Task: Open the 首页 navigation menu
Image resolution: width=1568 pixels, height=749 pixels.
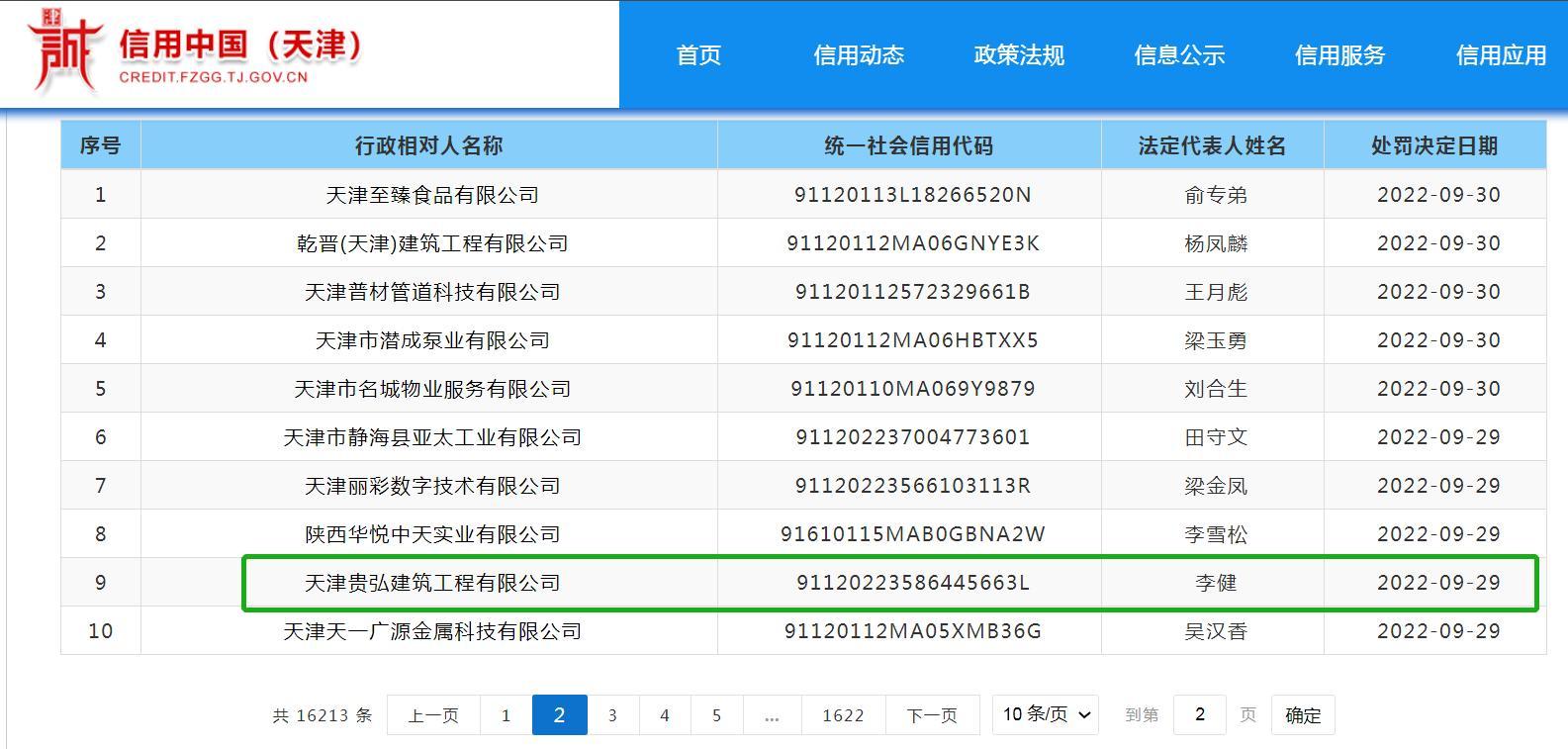Action: 698,55
